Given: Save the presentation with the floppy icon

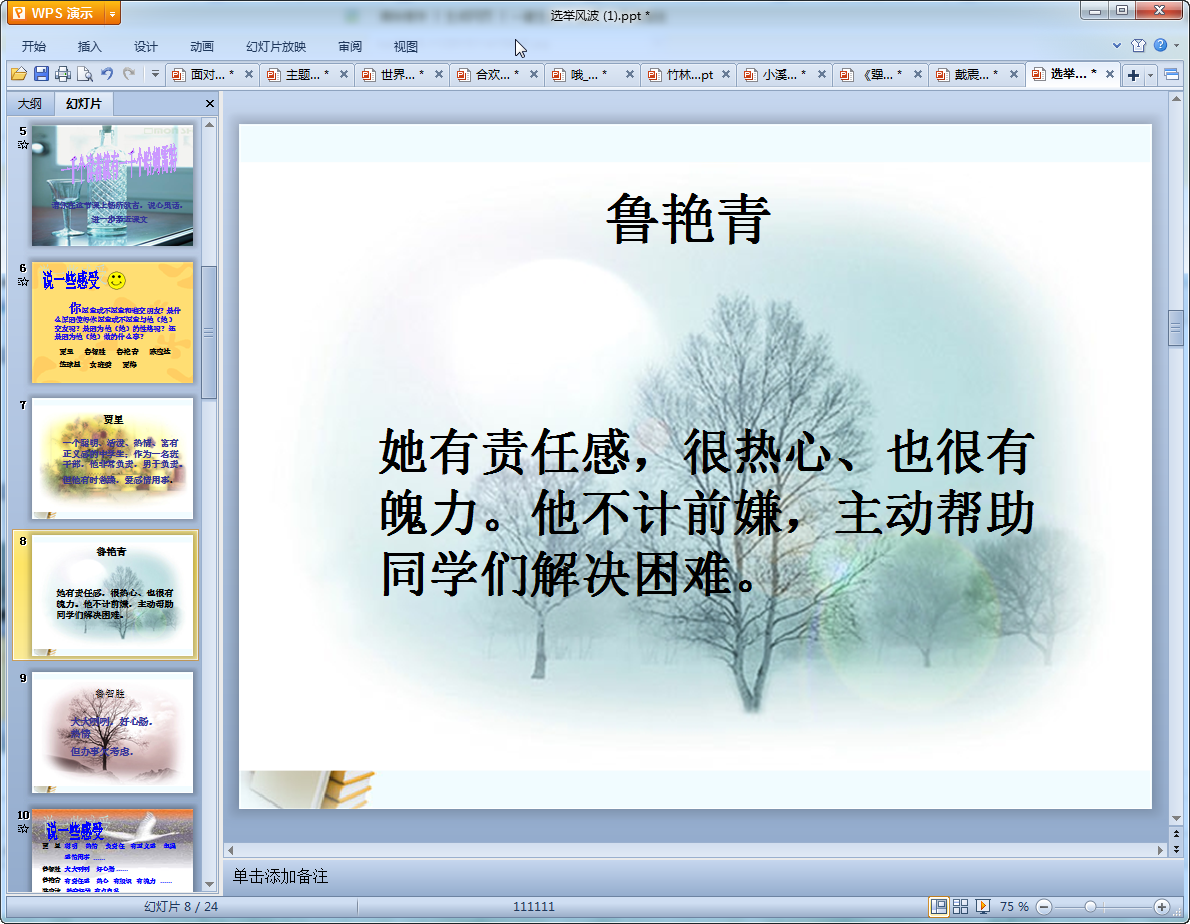Looking at the screenshot, I should point(41,74).
